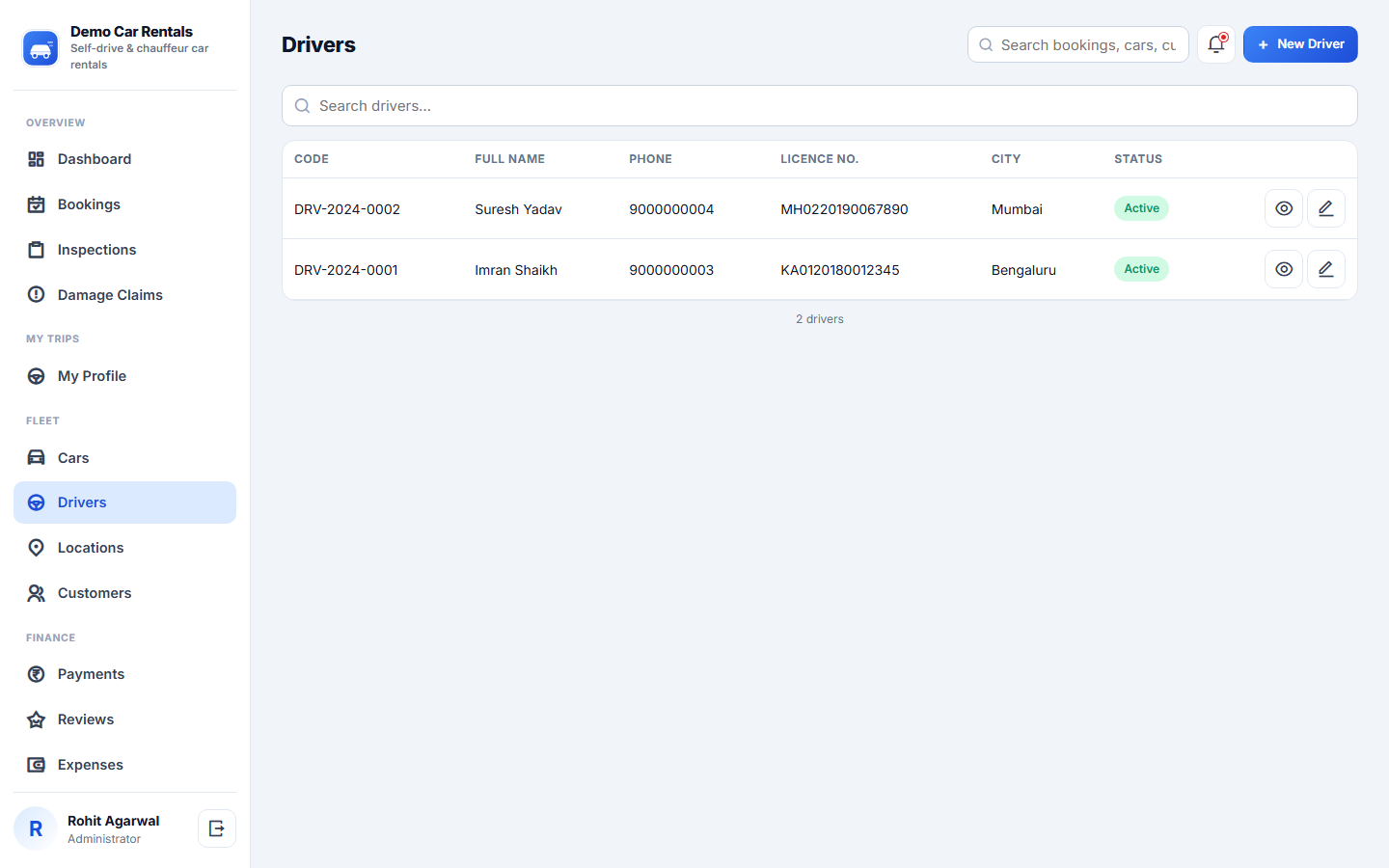Open notifications bell
This screenshot has width=1389, height=868.
point(1216,44)
